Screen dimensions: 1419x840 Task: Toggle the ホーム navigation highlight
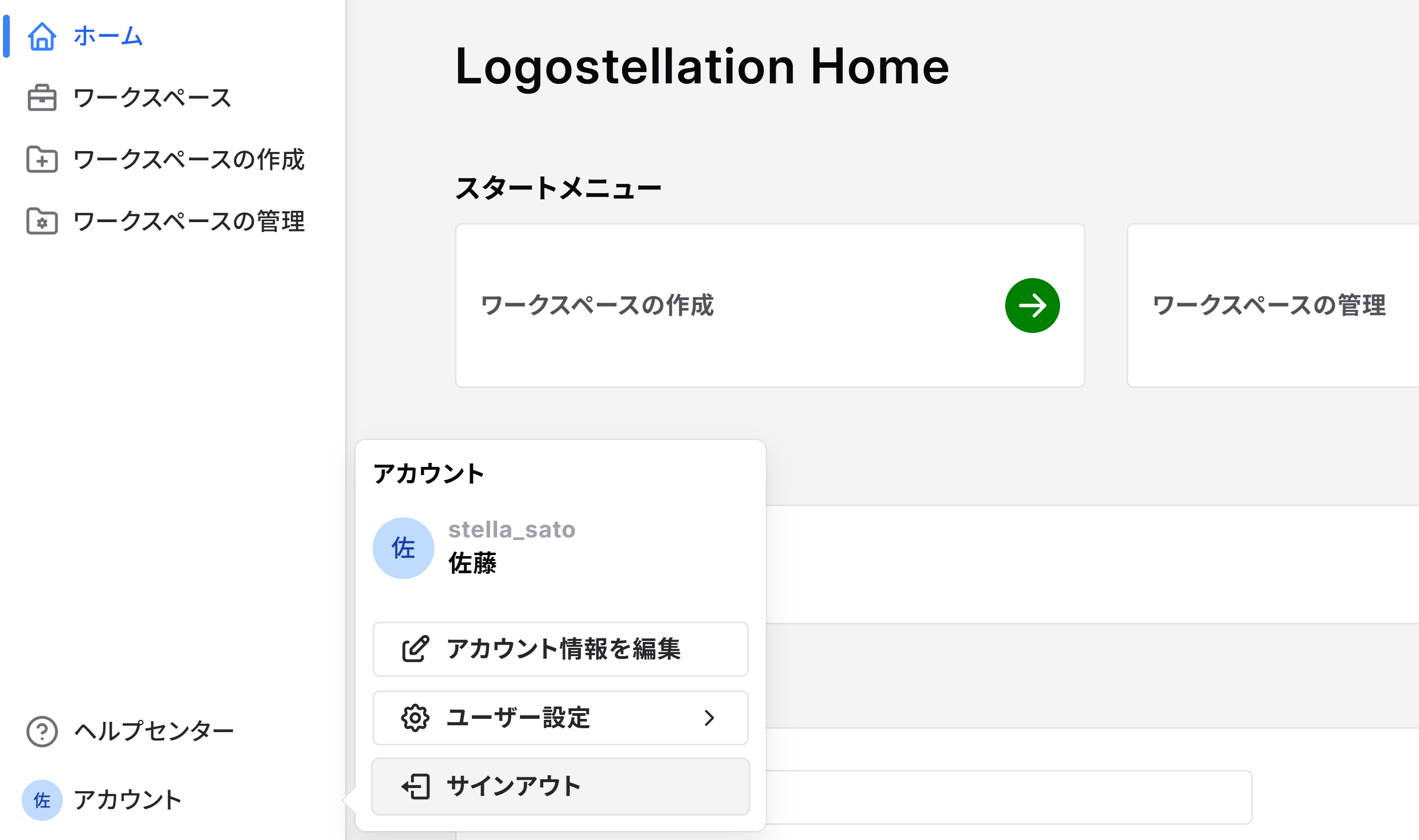tap(107, 37)
